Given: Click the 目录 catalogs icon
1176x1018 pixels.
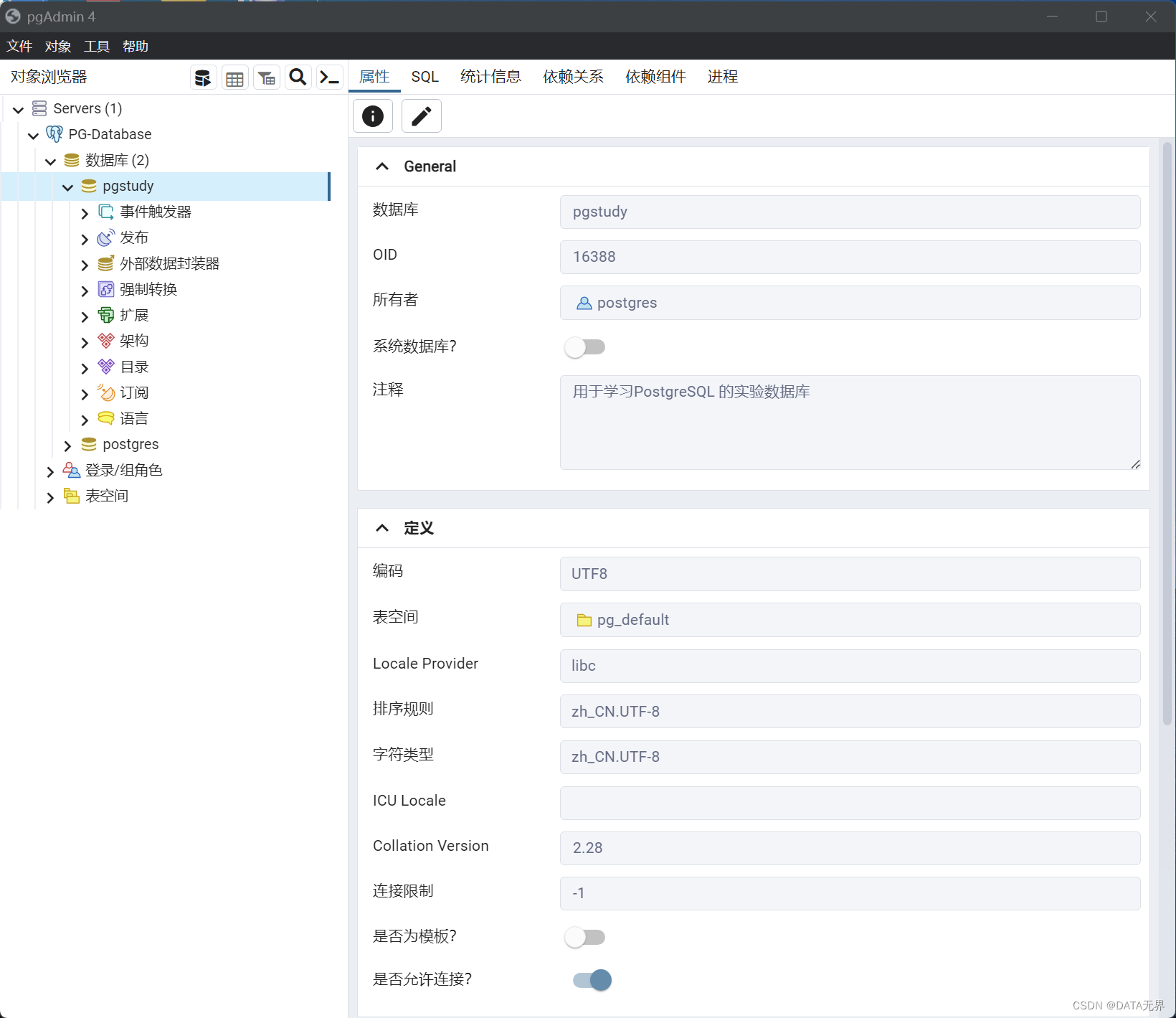Looking at the screenshot, I should pyautogui.click(x=106, y=367).
